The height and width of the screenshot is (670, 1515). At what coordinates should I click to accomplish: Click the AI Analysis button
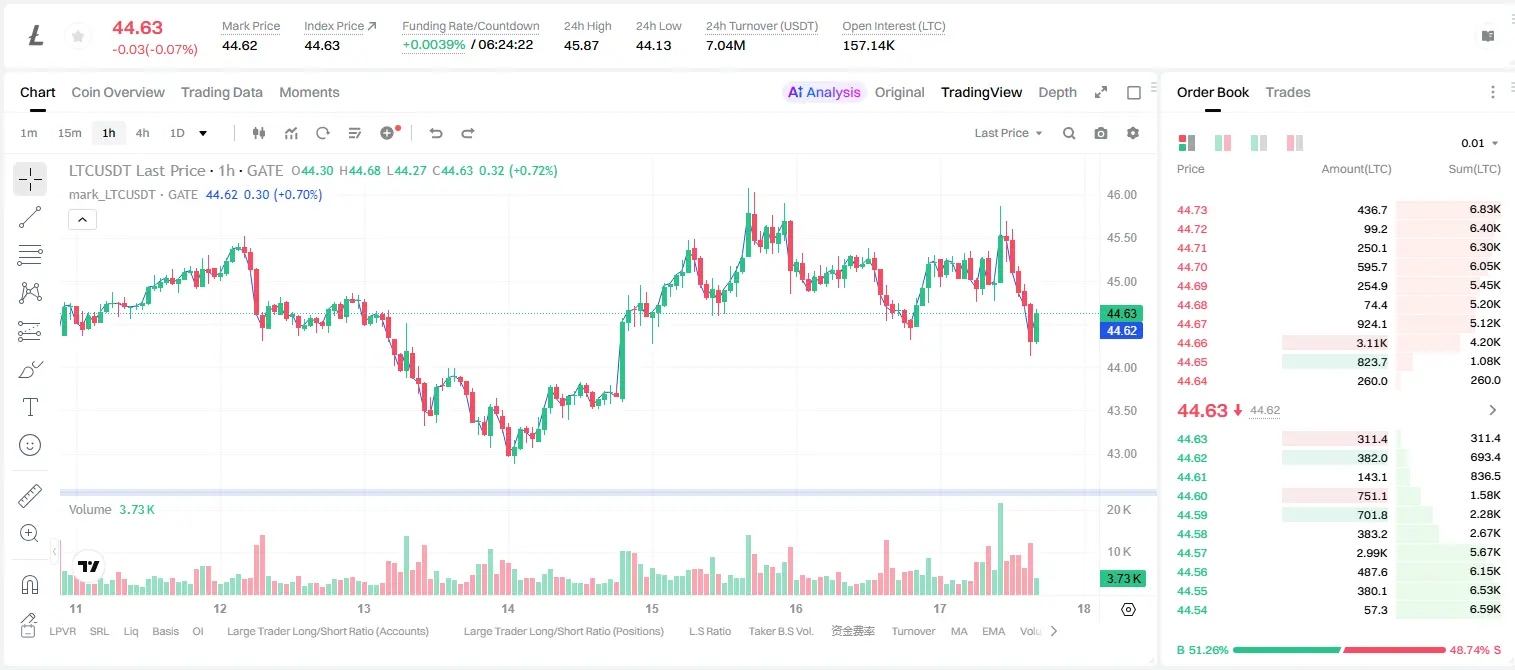[824, 92]
